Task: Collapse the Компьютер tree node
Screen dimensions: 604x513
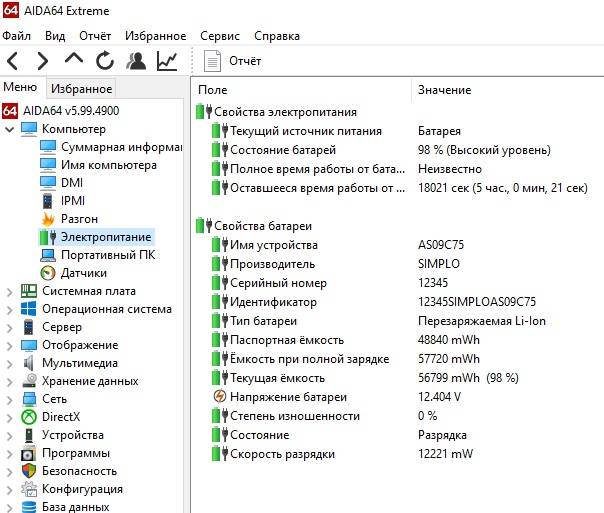Action: (x=10, y=129)
